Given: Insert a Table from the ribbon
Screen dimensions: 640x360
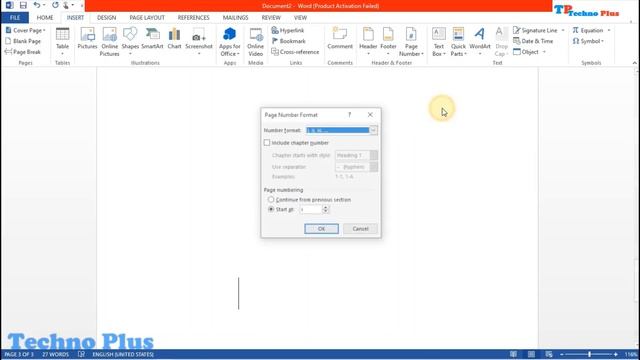Looking at the screenshot, I should point(62,41).
